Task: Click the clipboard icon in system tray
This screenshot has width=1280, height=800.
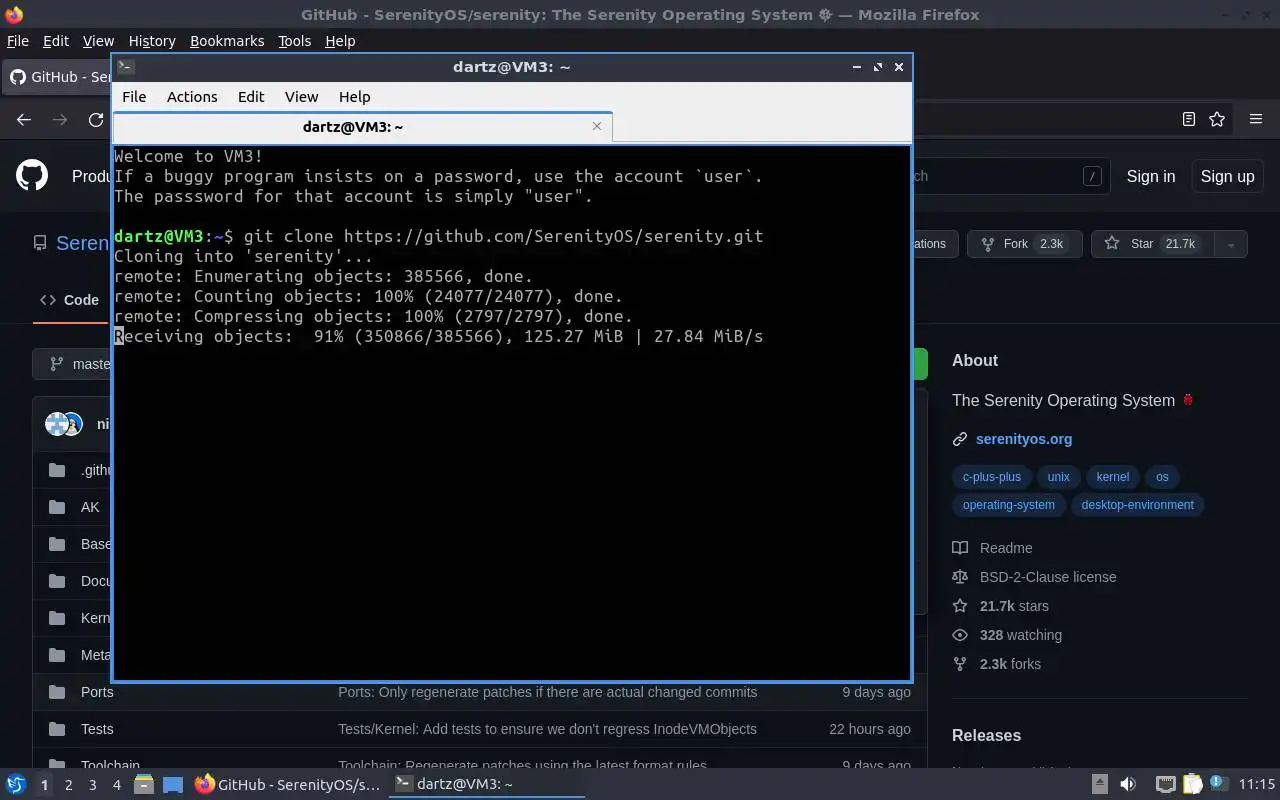Action: (1192, 785)
